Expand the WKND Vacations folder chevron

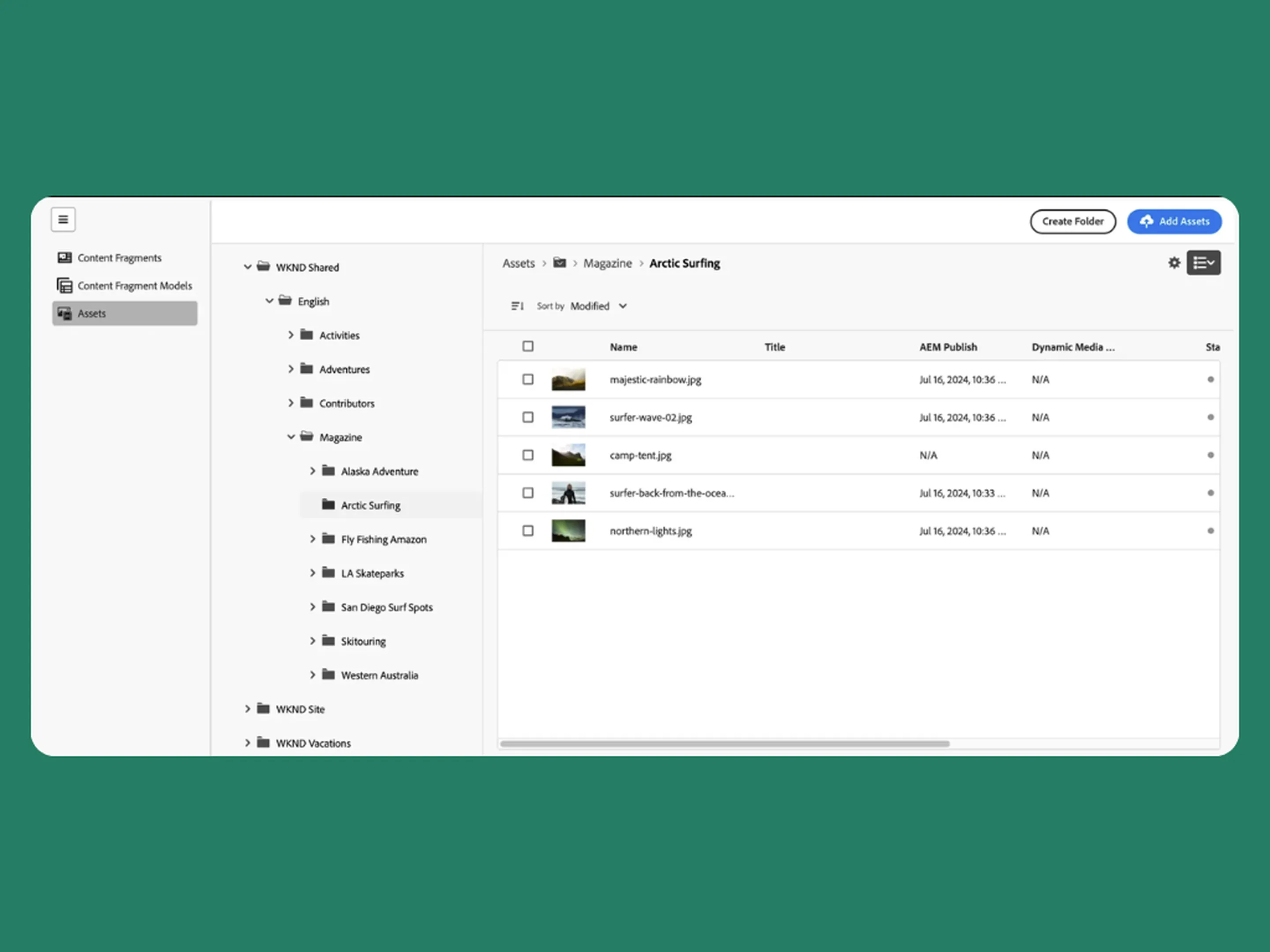247,743
